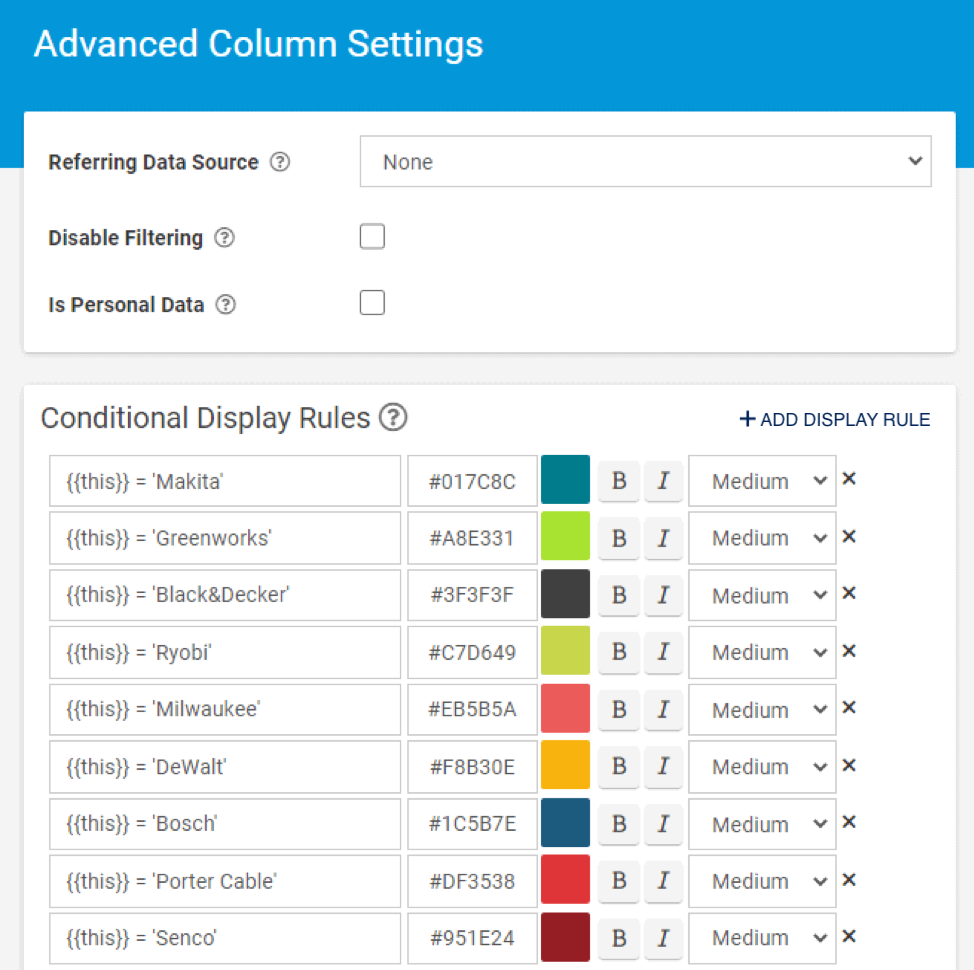Check the Is Personal Data checkbox

click(x=372, y=302)
